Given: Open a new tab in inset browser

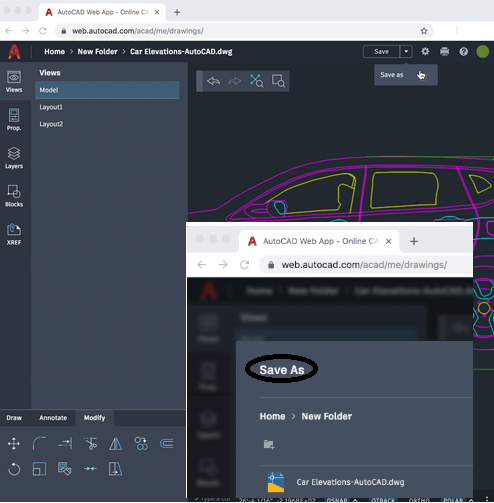Looking at the screenshot, I should click(x=414, y=241).
